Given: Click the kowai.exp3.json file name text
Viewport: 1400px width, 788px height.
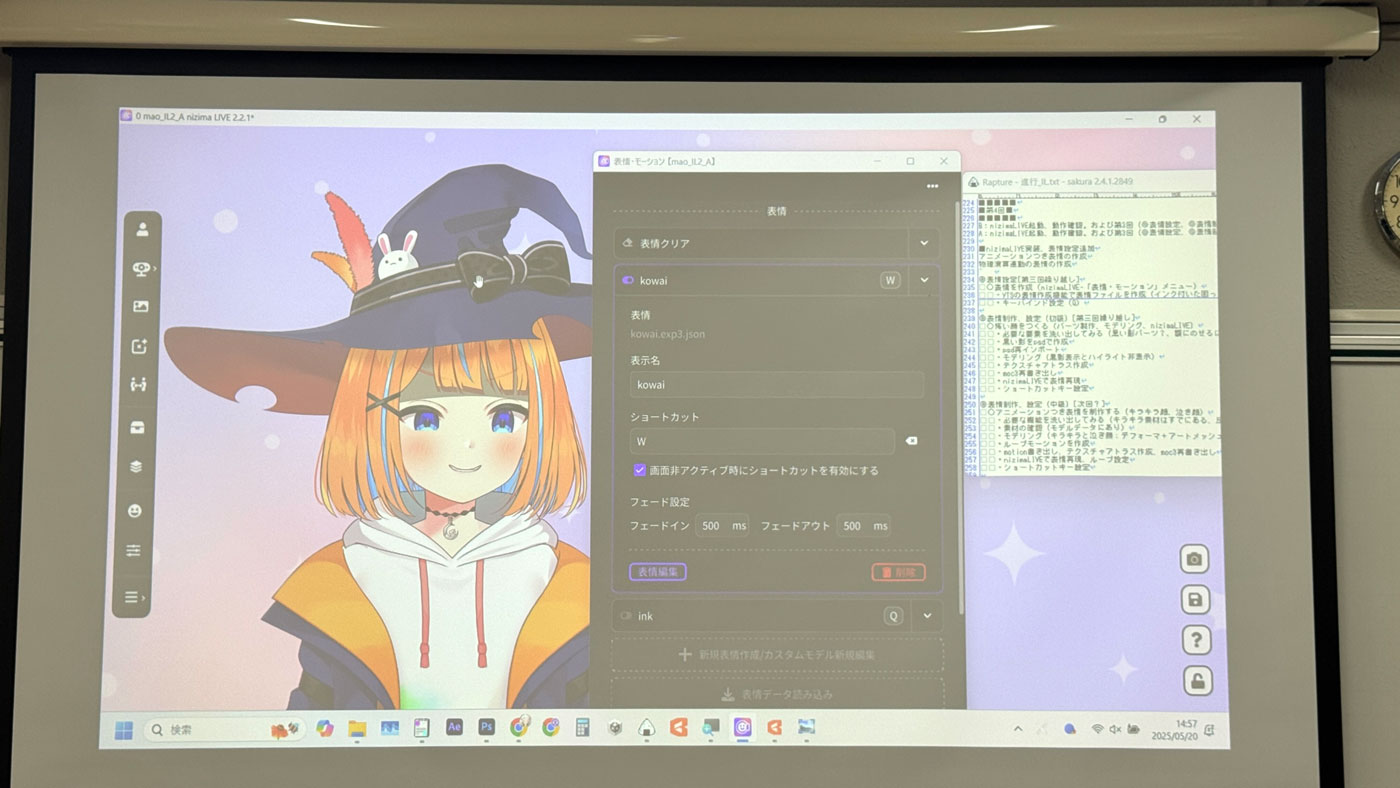Looking at the screenshot, I should coord(667,334).
